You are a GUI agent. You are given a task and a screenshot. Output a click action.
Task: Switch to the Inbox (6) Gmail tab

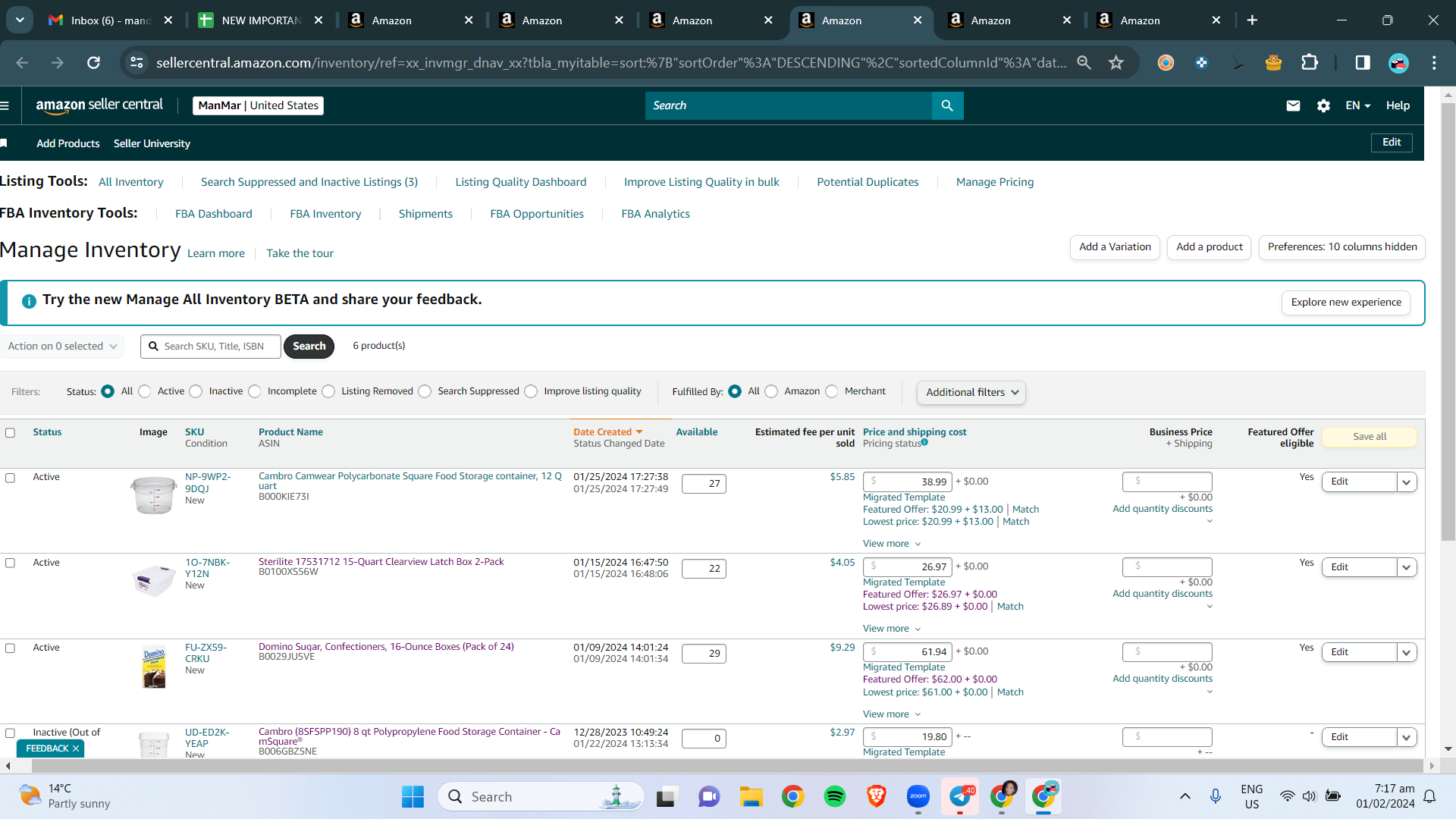(111, 20)
